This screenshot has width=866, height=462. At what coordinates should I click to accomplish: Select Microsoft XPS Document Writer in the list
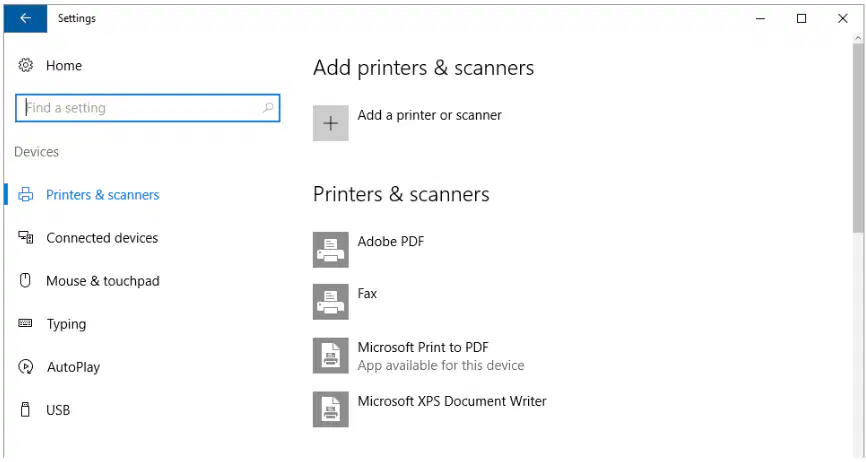click(452, 401)
